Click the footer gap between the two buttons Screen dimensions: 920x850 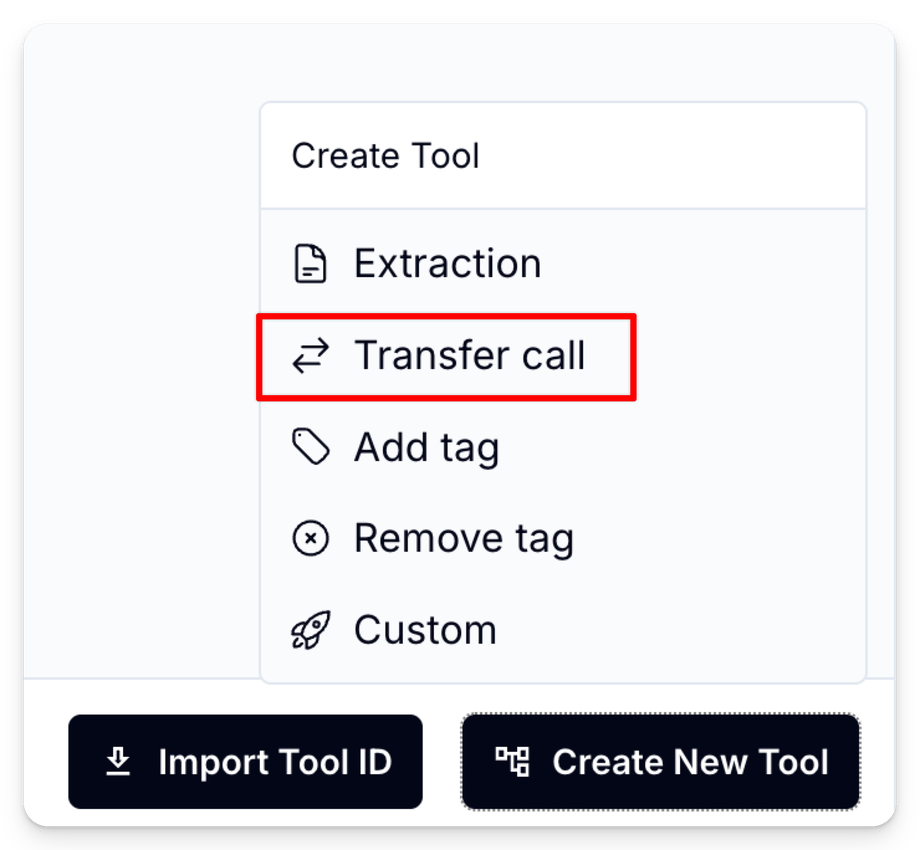pyautogui.click(x=441, y=762)
